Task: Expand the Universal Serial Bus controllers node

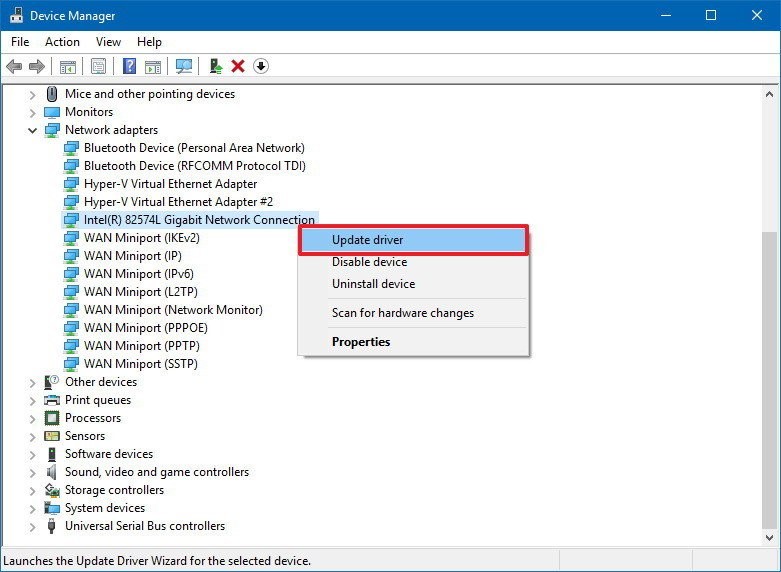Action: click(x=33, y=526)
